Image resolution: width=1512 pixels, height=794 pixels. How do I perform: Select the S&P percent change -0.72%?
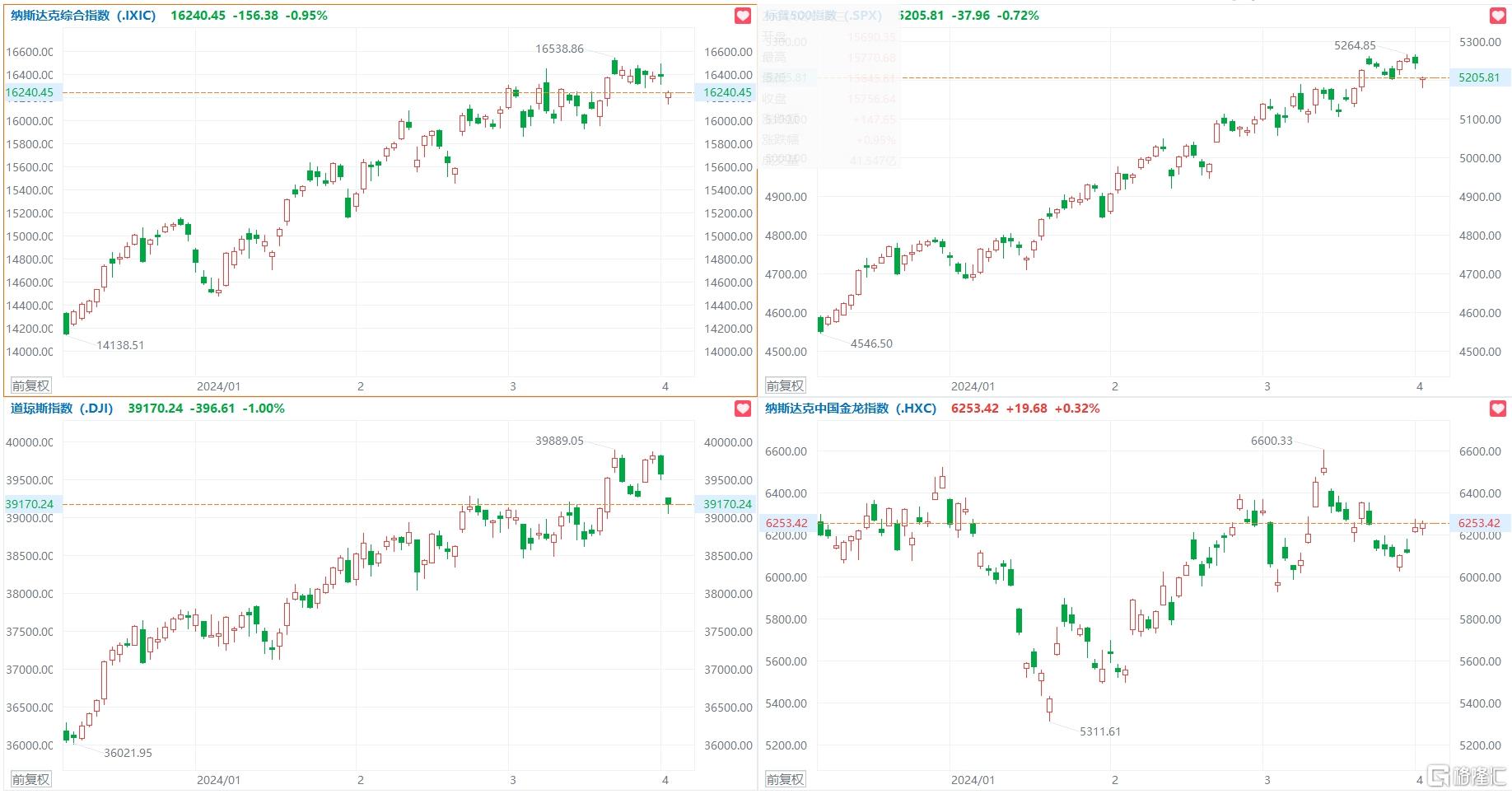coord(1018,16)
